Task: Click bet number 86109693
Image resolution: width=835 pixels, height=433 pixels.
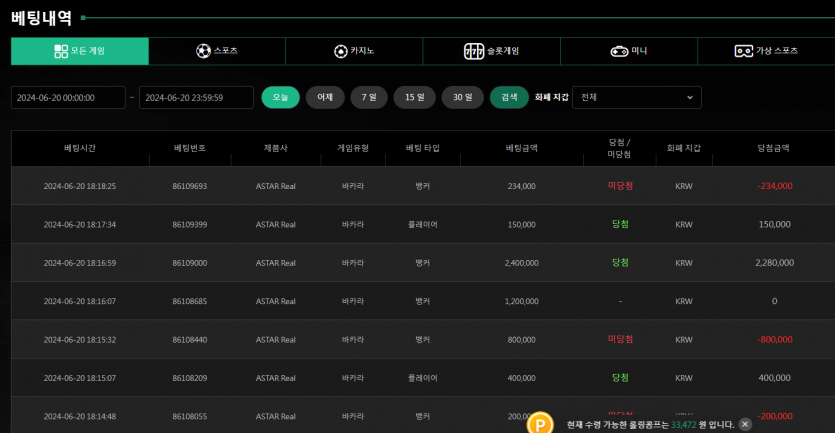Action: pyautogui.click(x=190, y=186)
